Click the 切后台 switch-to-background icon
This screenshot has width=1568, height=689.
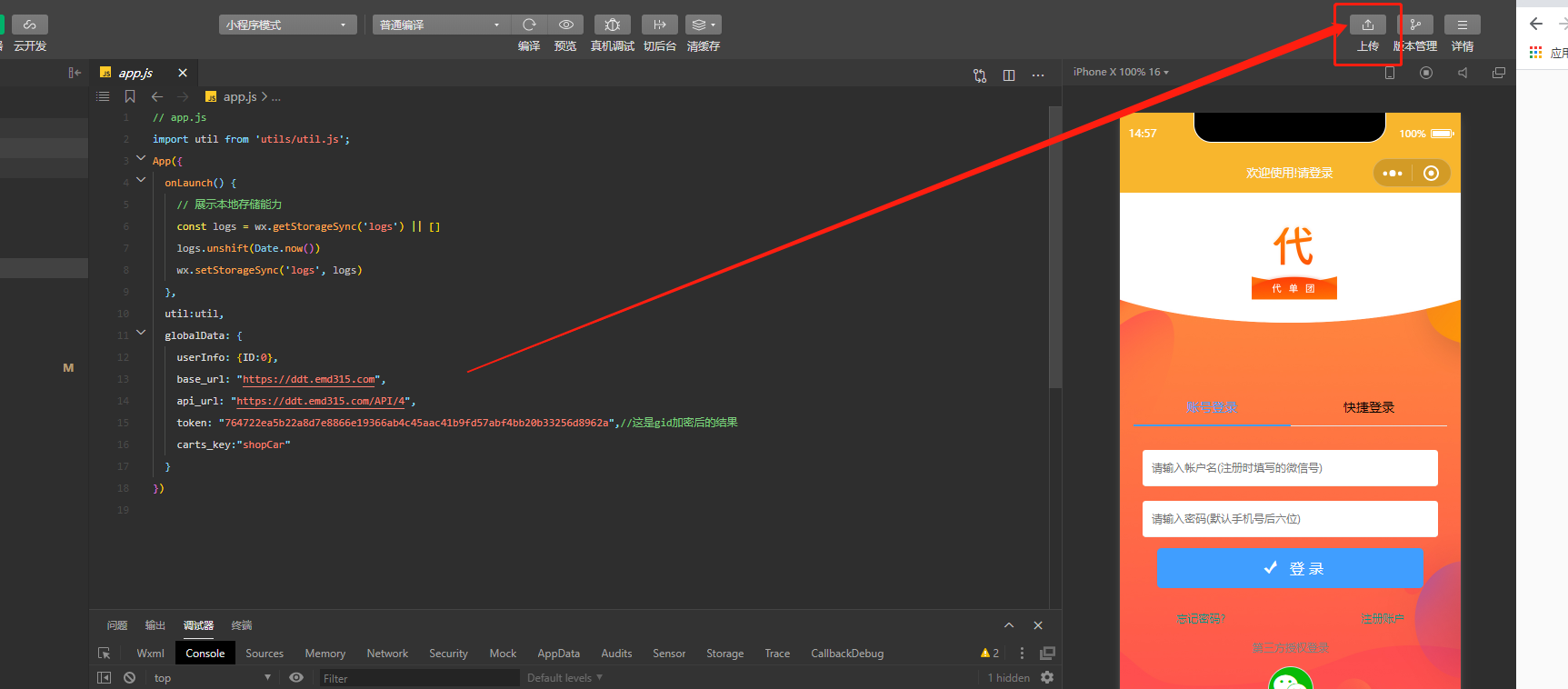point(659,25)
